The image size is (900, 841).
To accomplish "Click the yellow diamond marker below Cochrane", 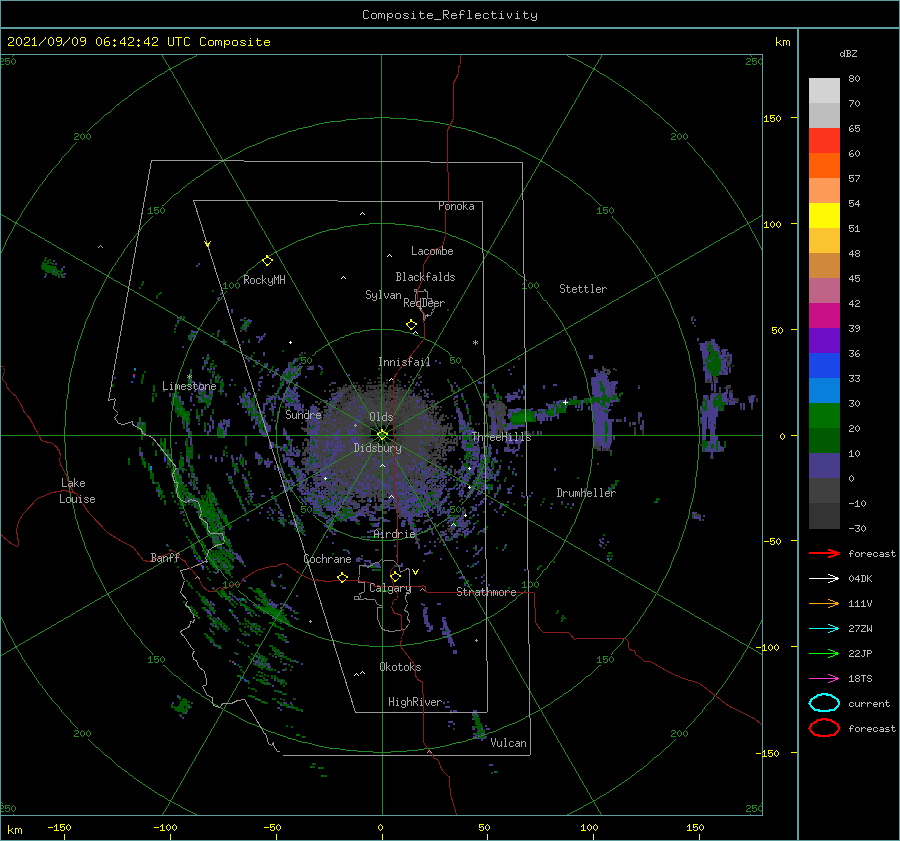I will [342, 577].
